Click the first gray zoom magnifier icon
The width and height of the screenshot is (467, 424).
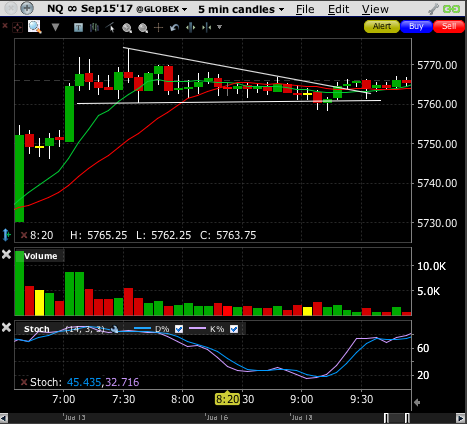point(127,28)
